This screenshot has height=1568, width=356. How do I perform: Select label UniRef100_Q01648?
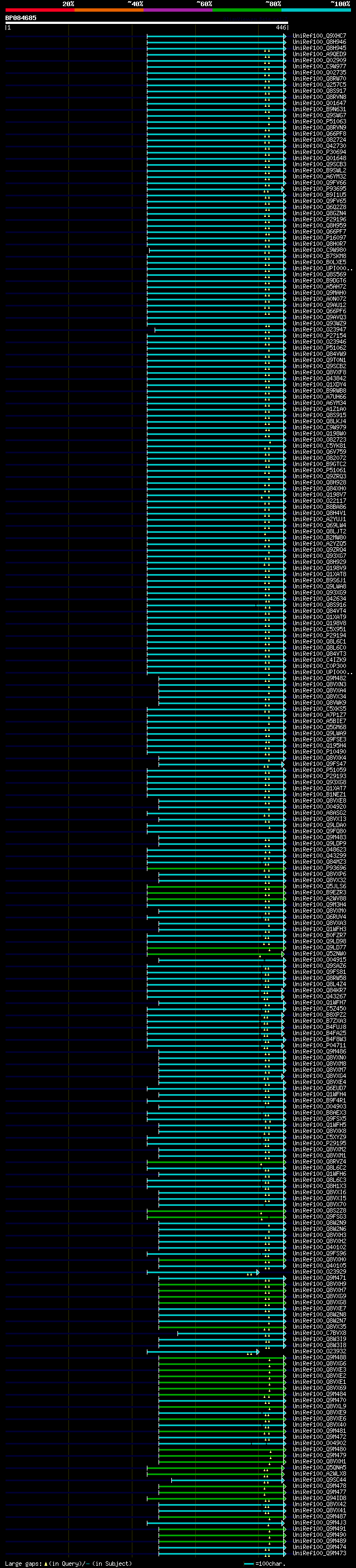point(319,159)
